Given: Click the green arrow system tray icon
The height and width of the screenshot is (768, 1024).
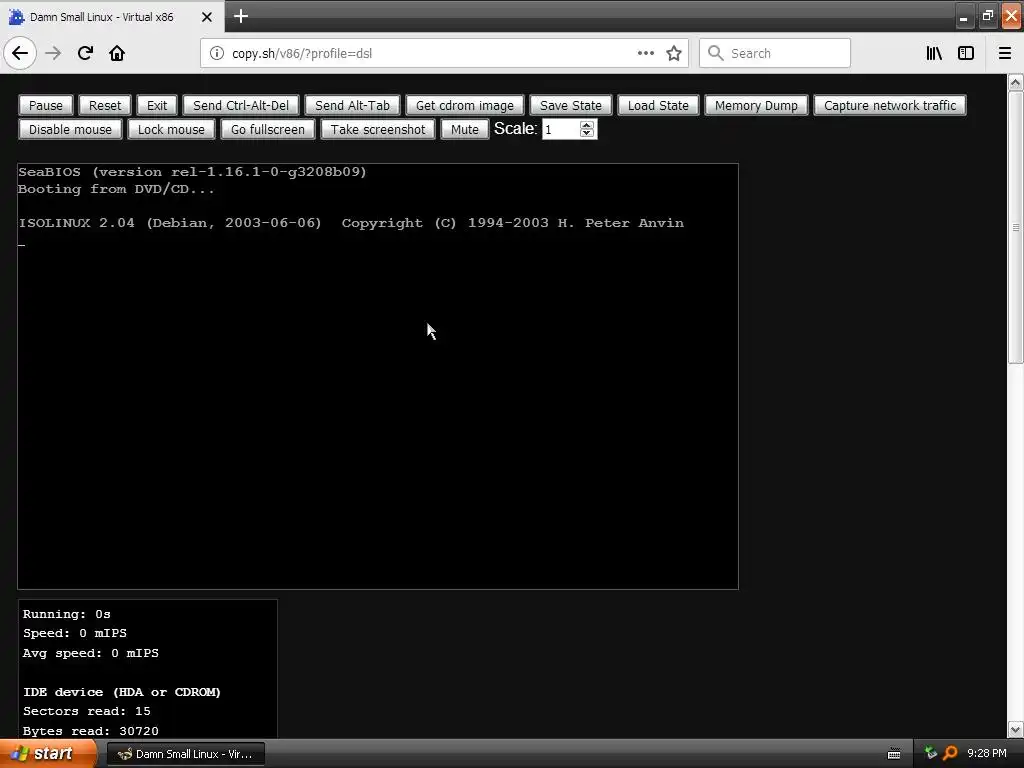Looking at the screenshot, I should tap(931, 754).
